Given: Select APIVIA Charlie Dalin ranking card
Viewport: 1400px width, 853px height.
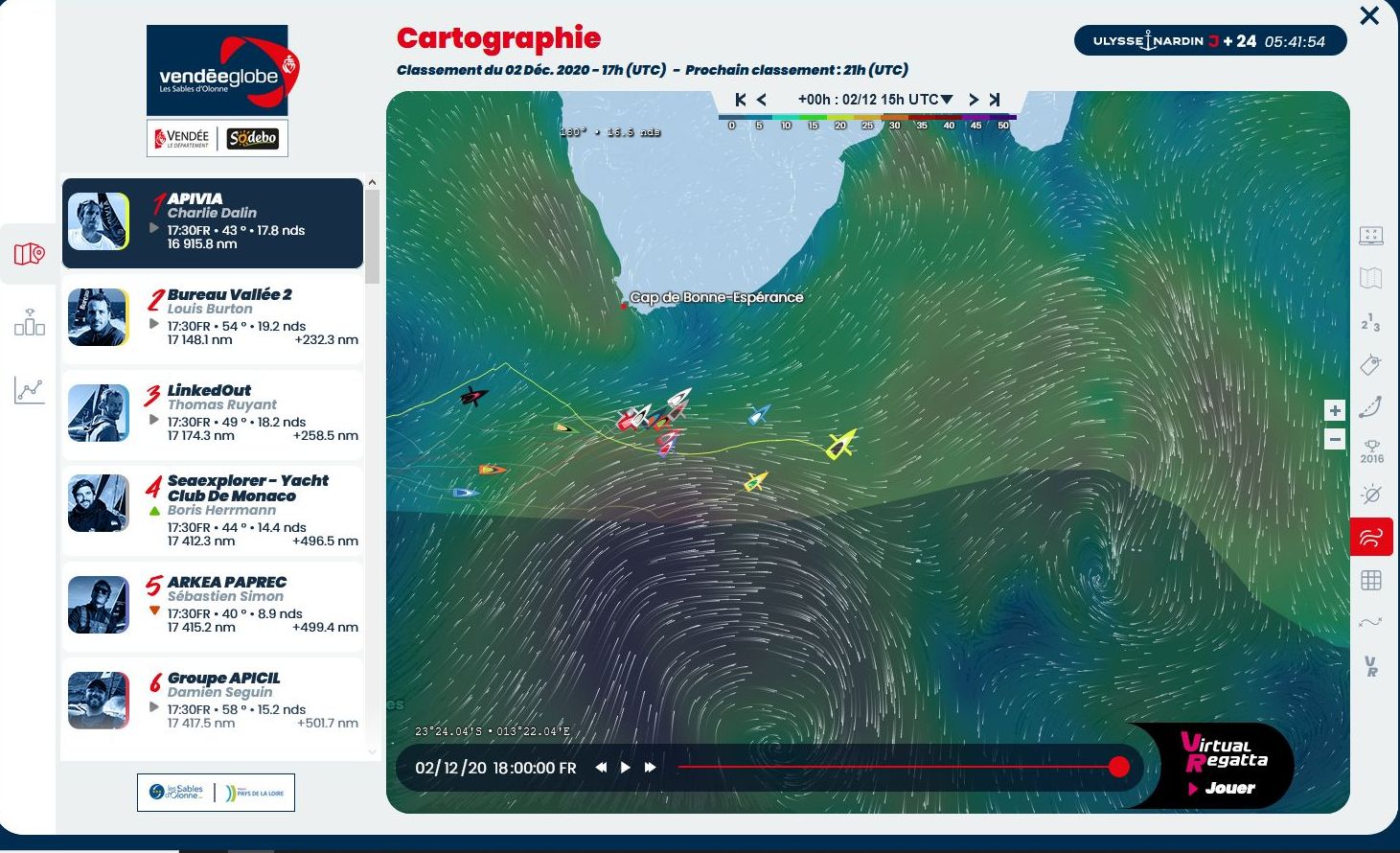Looking at the screenshot, I should pos(213,222).
